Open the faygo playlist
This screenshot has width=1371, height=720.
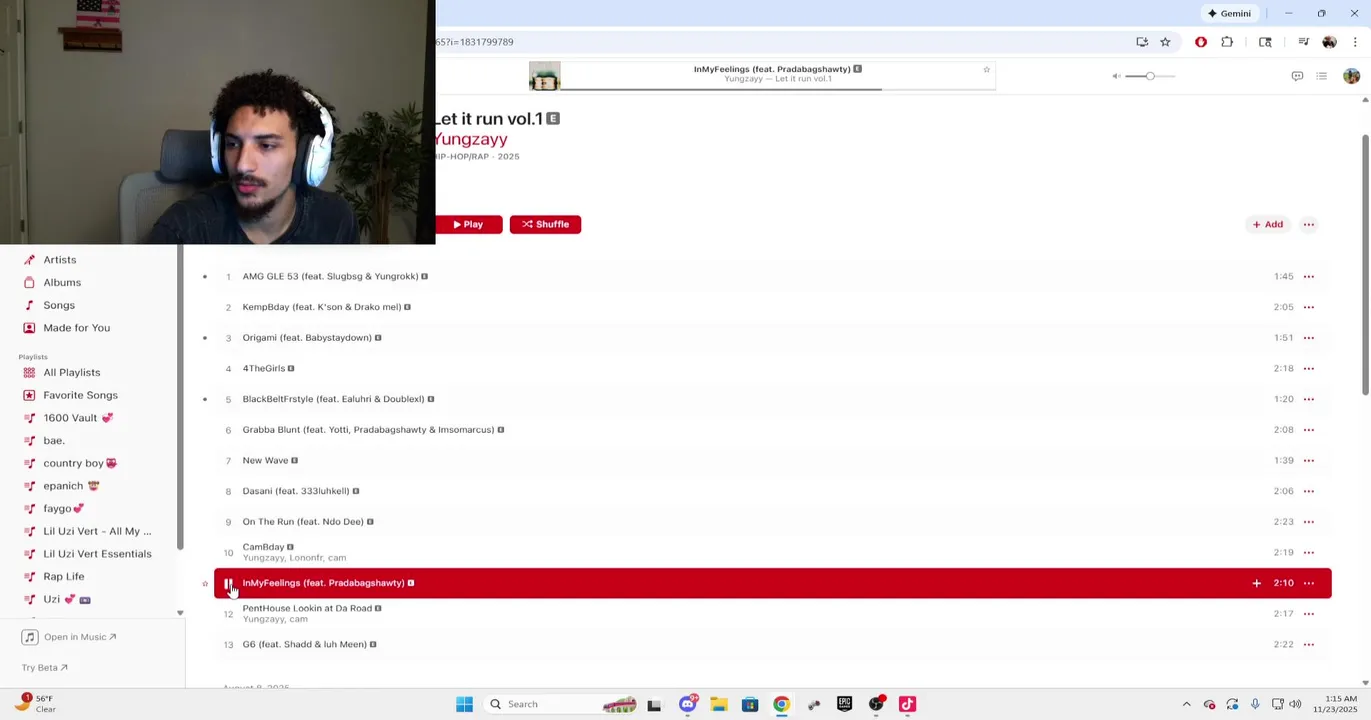coord(63,509)
